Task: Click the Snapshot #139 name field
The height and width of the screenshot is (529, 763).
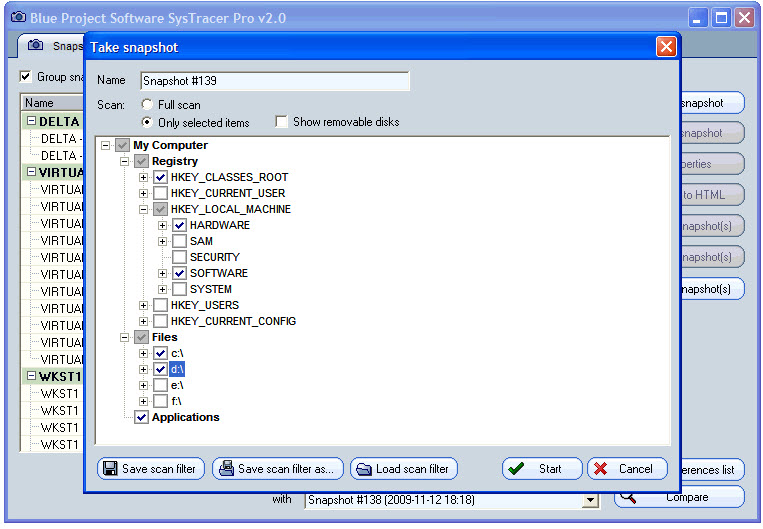Action: tap(275, 81)
